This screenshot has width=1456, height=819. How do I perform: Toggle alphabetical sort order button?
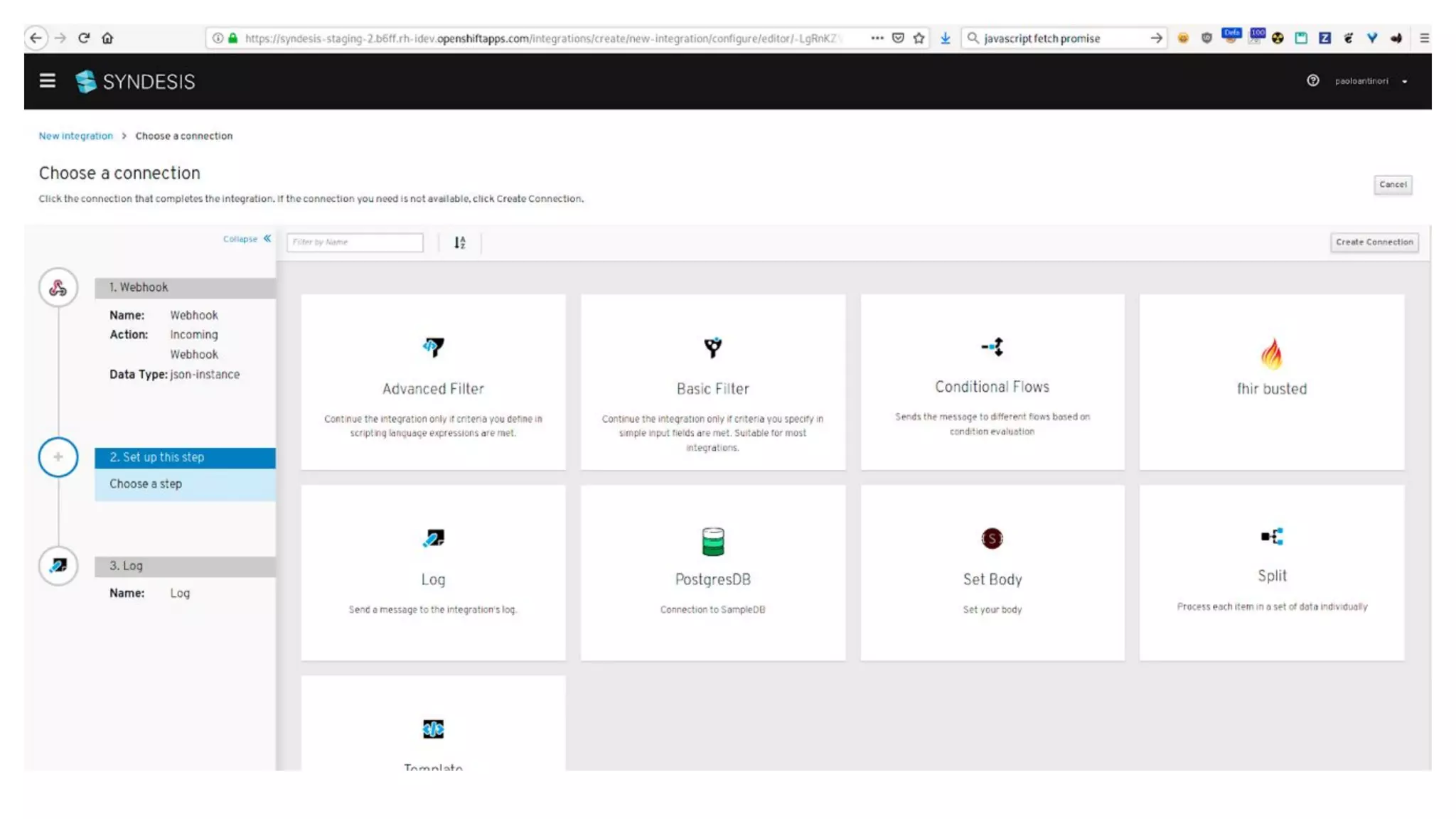coord(460,242)
